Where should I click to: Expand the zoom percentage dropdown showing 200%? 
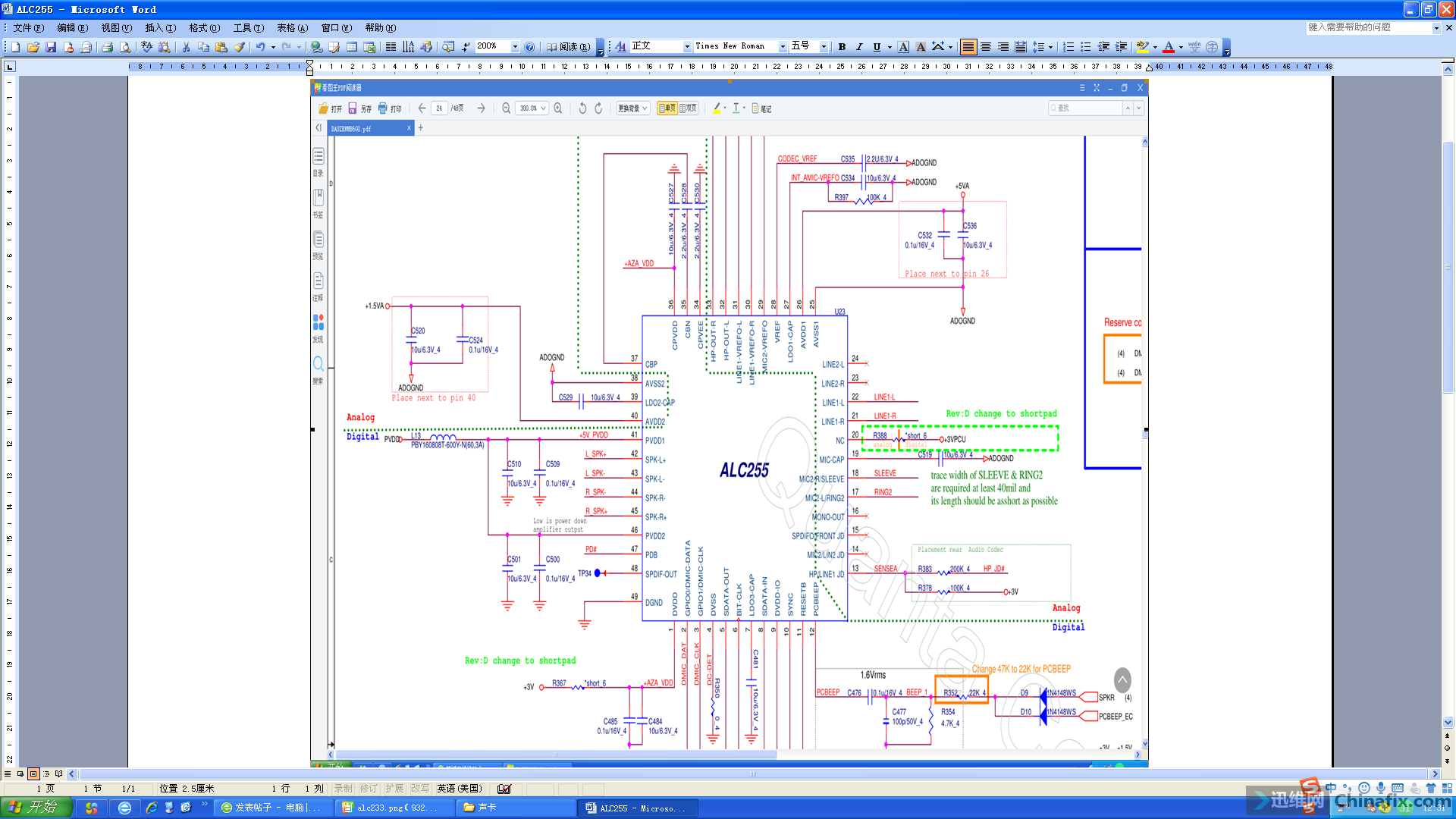pos(515,47)
